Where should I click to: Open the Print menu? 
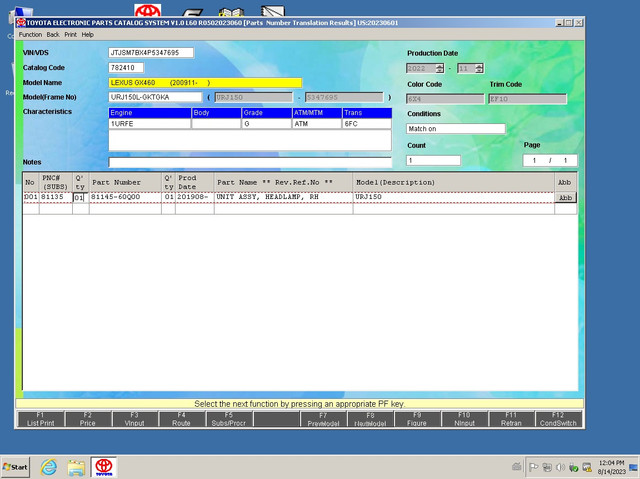point(70,35)
